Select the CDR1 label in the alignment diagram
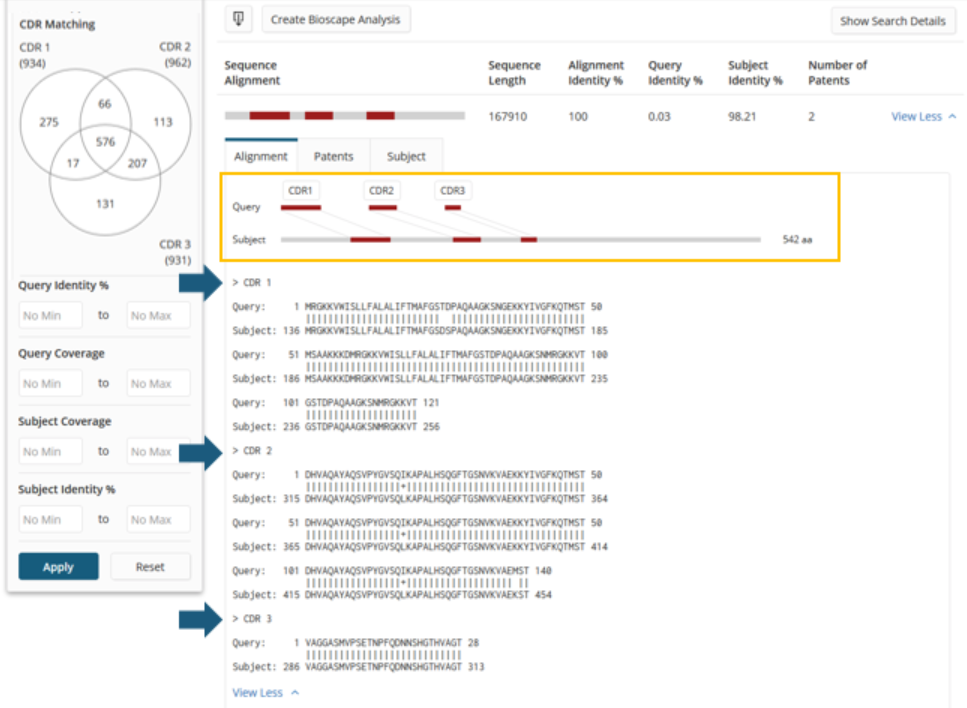 [x=300, y=190]
